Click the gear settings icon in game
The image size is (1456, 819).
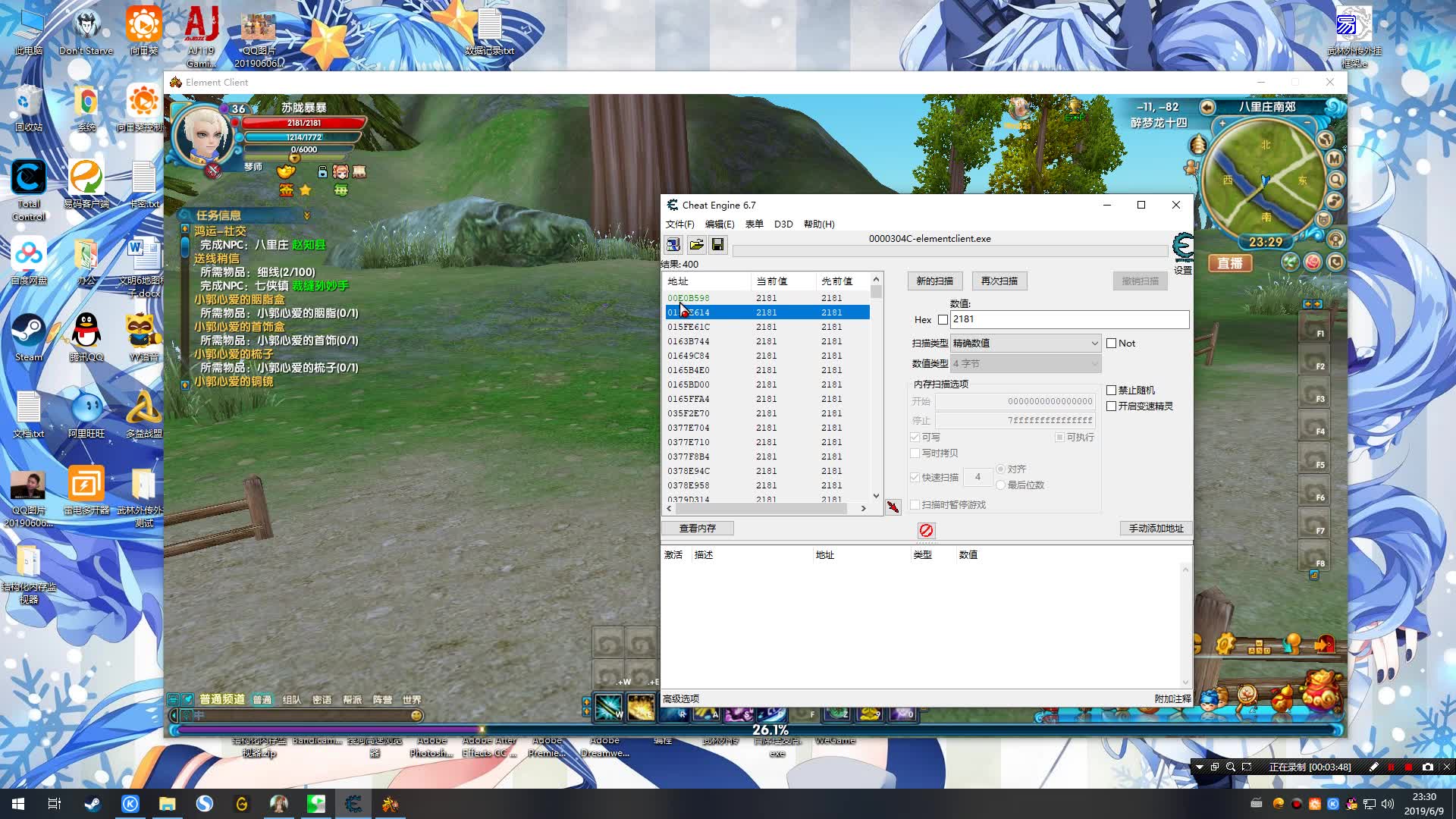coord(1225,645)
